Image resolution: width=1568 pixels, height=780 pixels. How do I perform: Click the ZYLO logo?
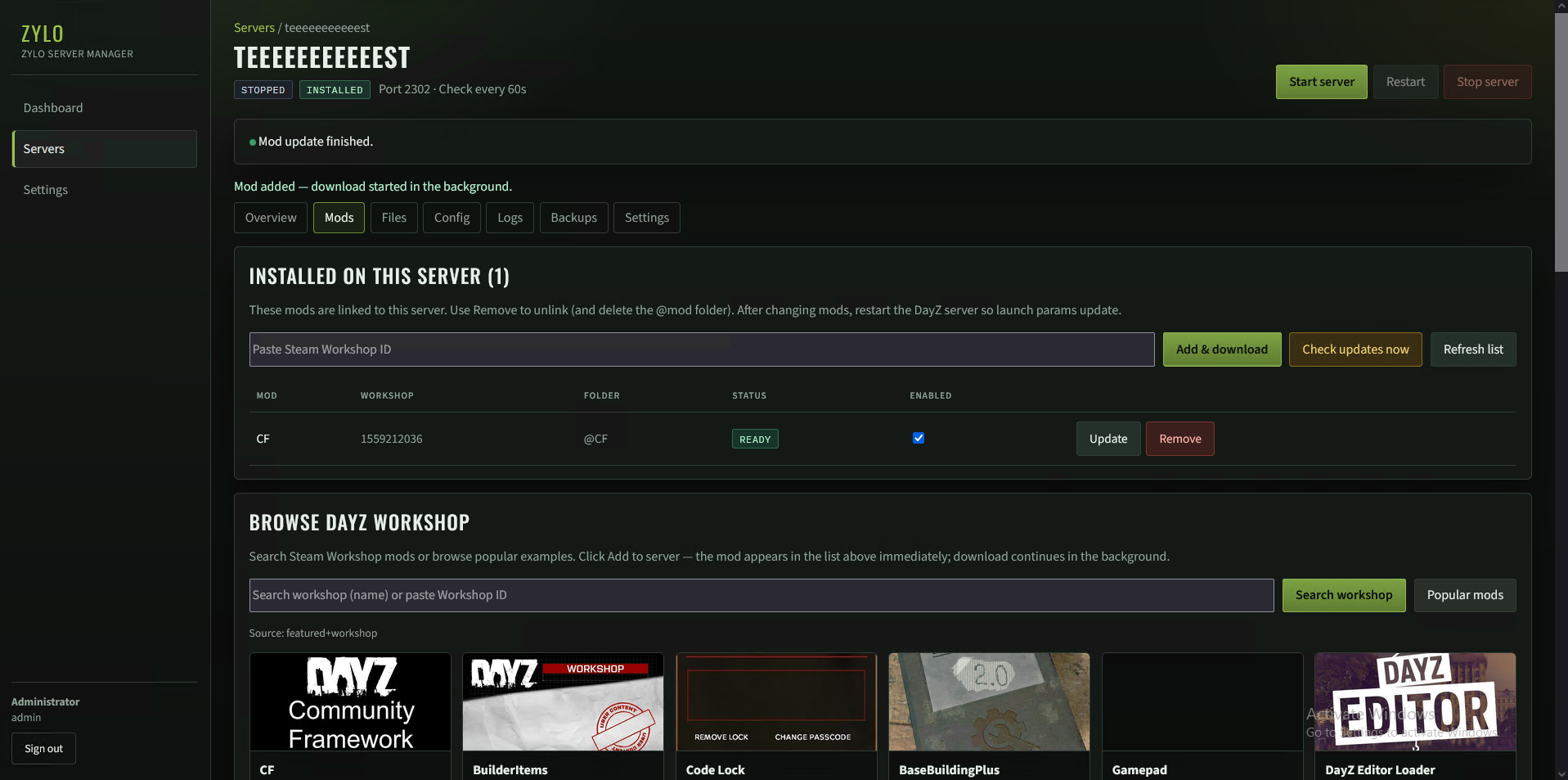pos(43,34)
